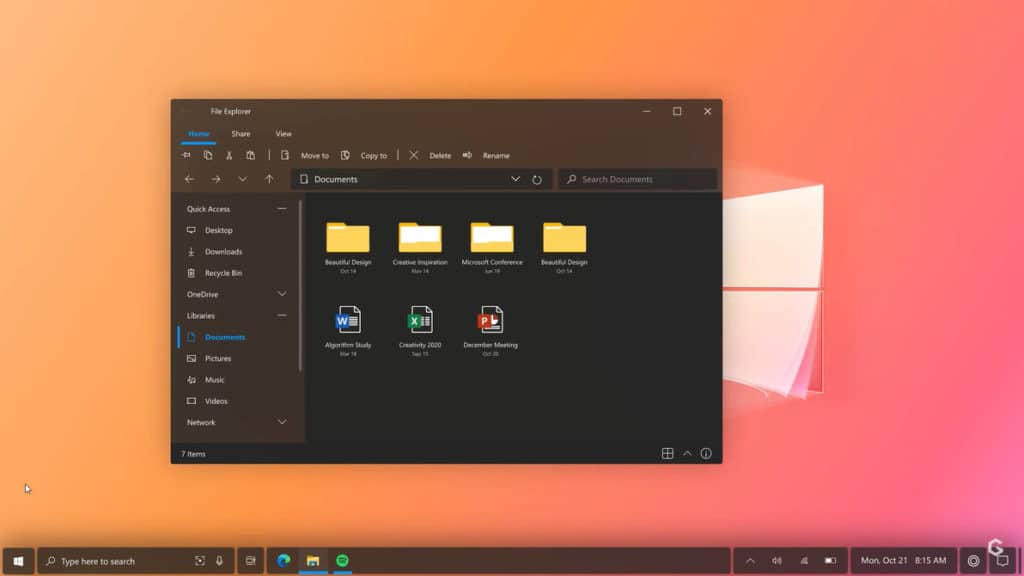Open the Share ribbon tab
1024x576 pixels.
pyautogui.click(x=240, y=133)
